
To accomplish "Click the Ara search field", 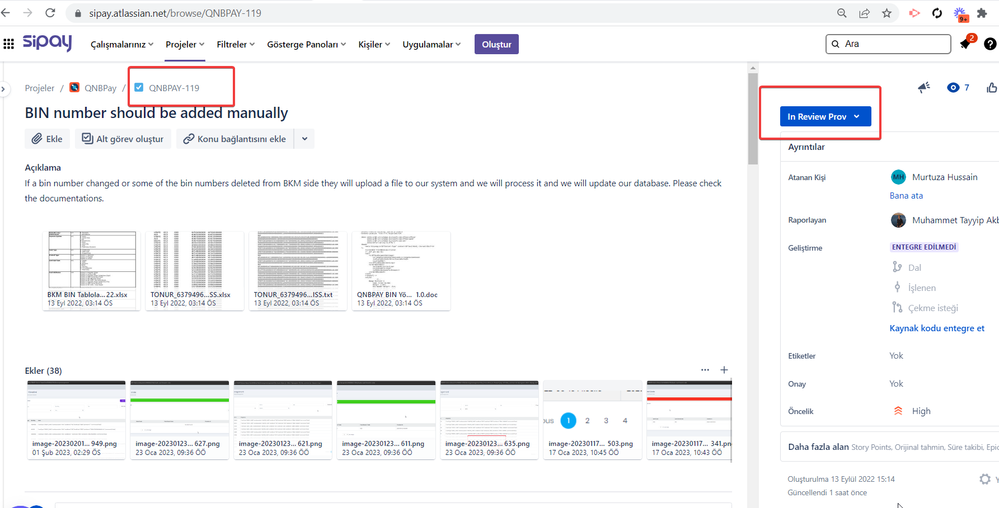I will tap(888, 44).
